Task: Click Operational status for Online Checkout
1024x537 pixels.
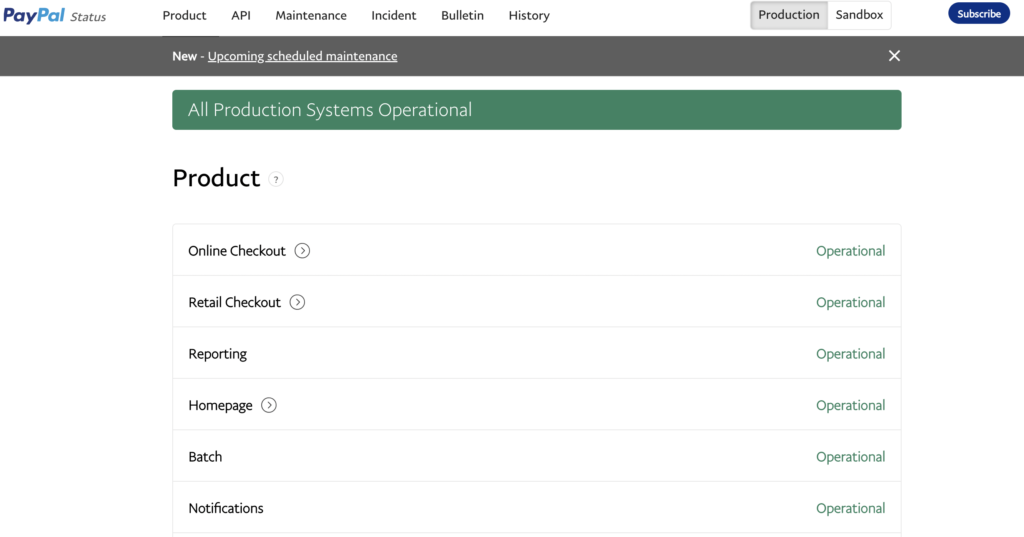Action: [850, 251]
